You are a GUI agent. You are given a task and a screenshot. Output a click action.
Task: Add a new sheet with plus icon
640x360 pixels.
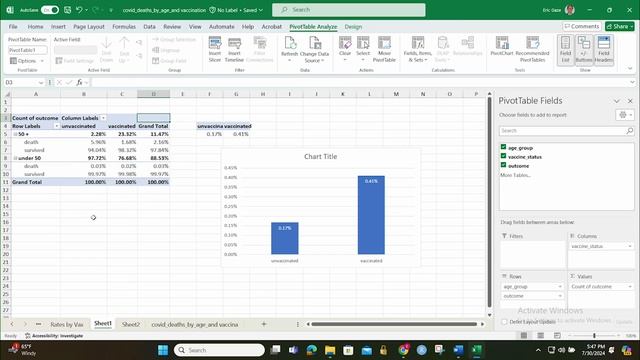tap(264, 324)
